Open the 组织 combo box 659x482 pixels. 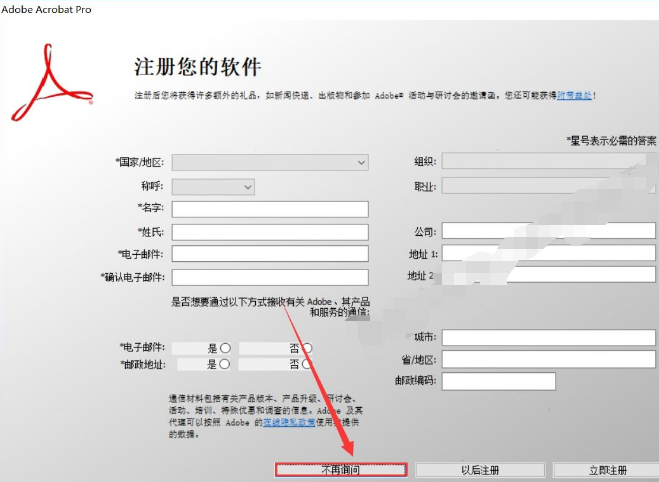click(540, 161)
